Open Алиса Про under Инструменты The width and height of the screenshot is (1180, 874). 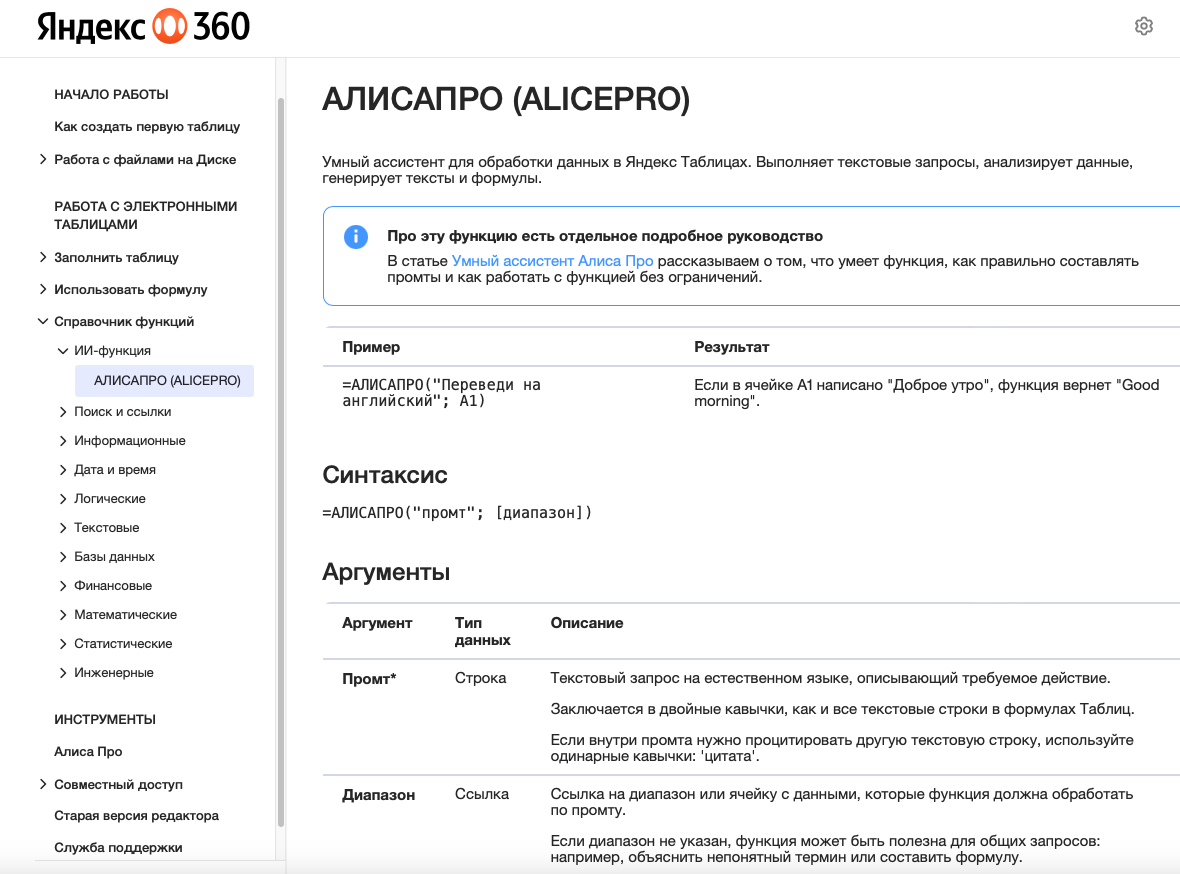click(x=88, y=752)
